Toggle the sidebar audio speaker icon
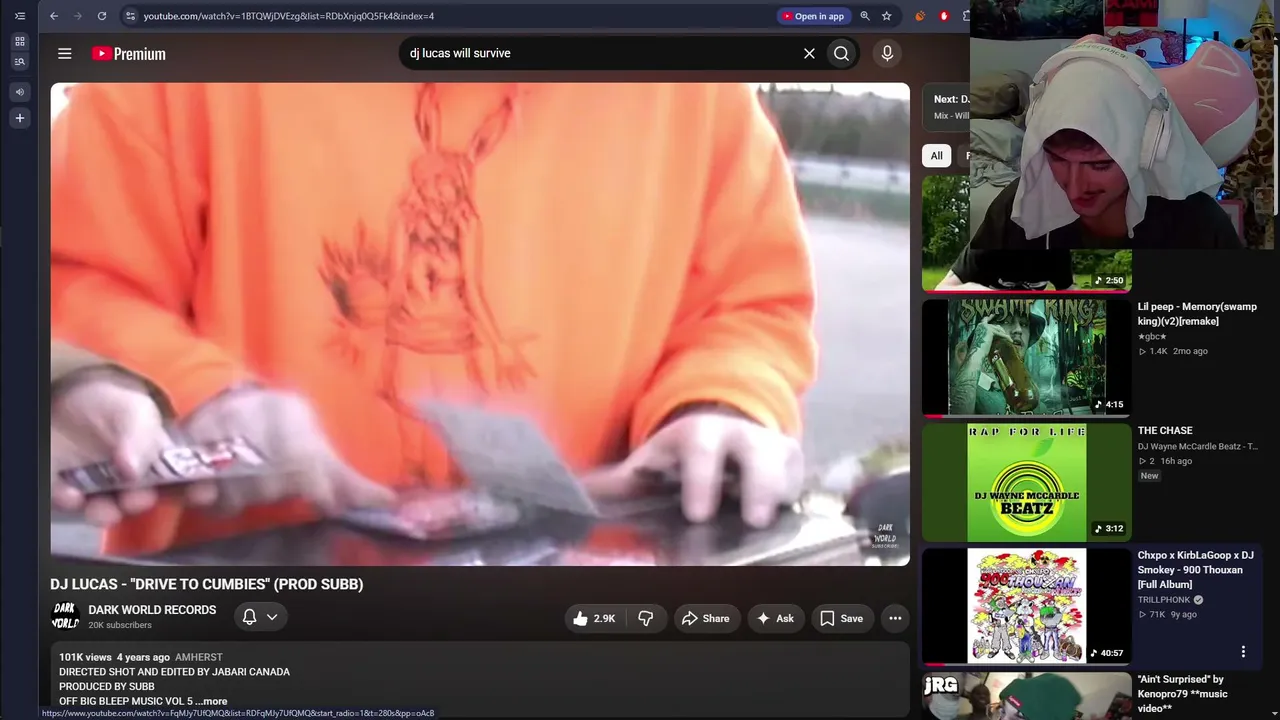 [x=20, y=92]
